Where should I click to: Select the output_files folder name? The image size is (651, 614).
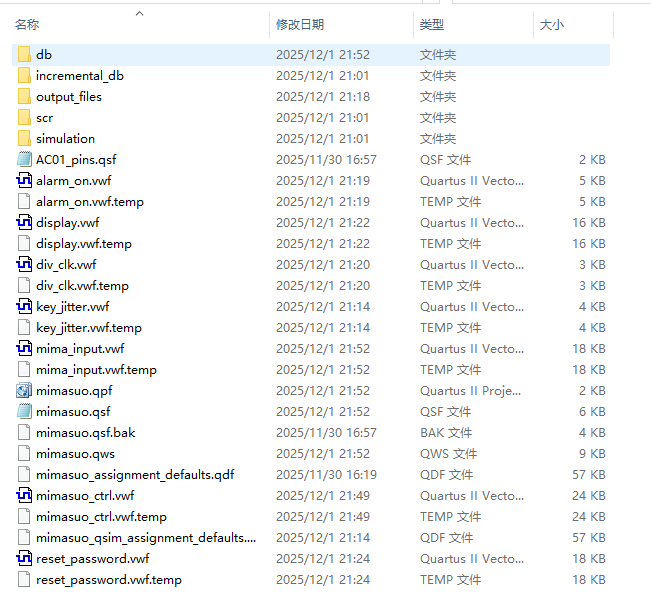coord(69,97)
